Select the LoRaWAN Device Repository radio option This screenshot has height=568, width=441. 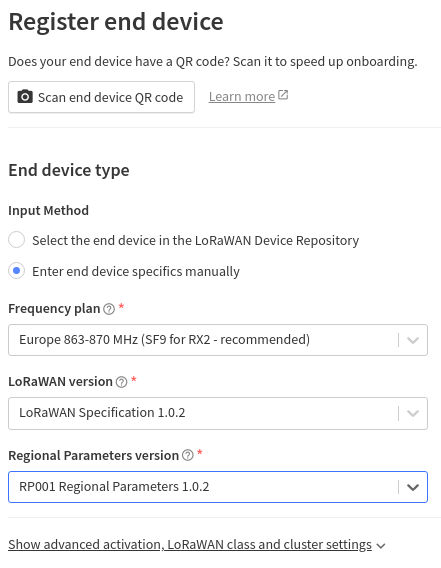pos(17,240)
